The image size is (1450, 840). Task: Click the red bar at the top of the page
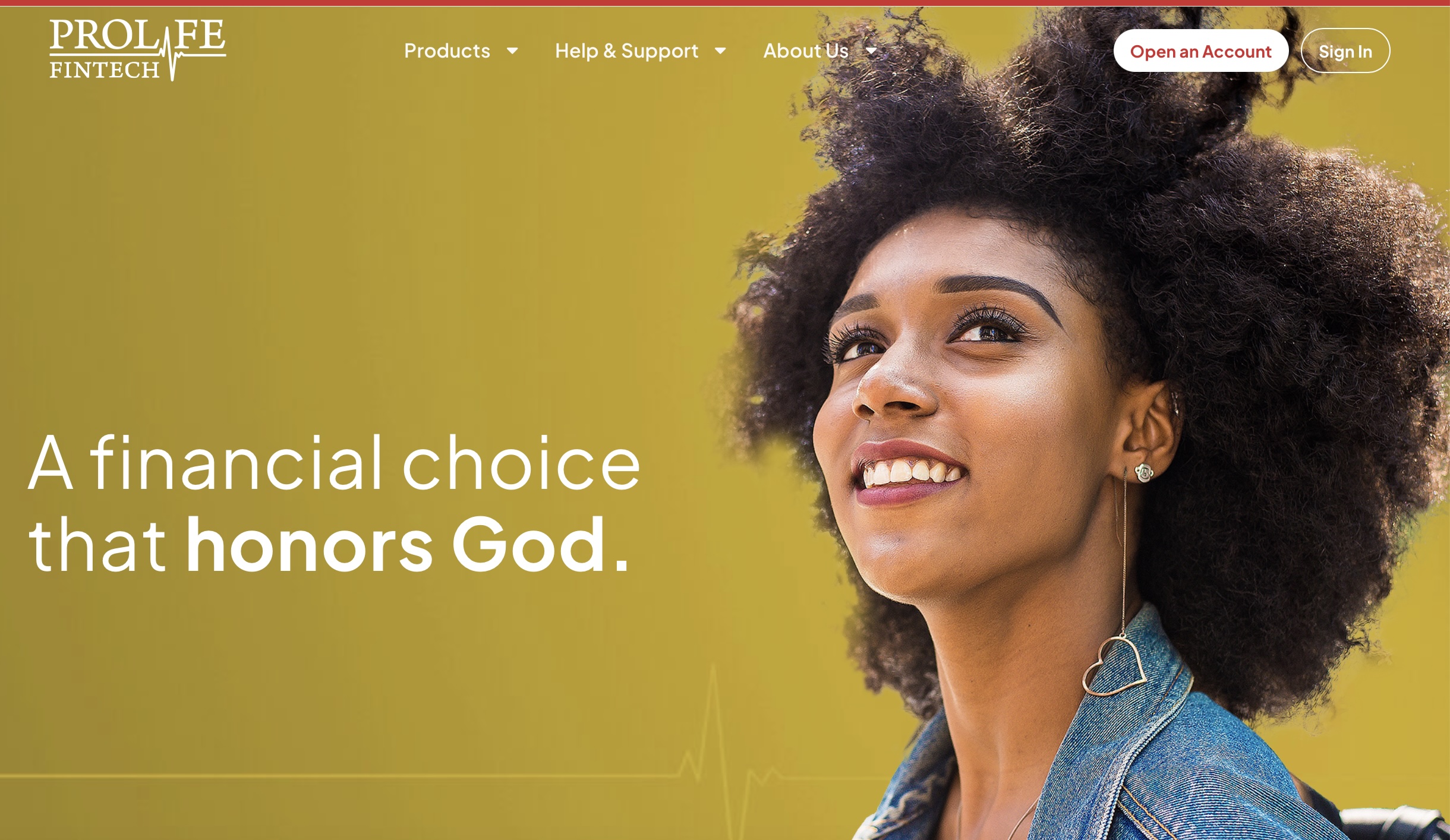click(725, 3)
